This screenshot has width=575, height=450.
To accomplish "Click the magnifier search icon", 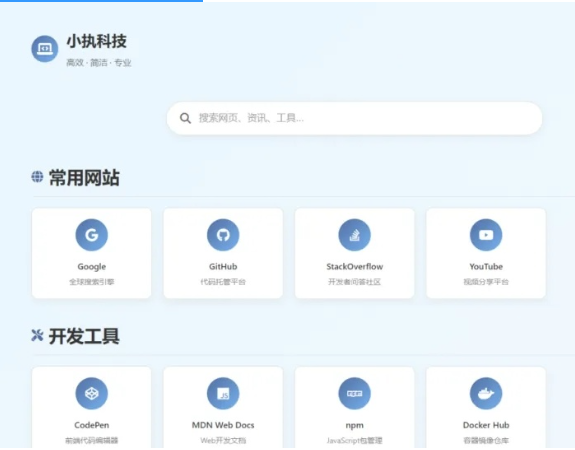I will point(185,118).
